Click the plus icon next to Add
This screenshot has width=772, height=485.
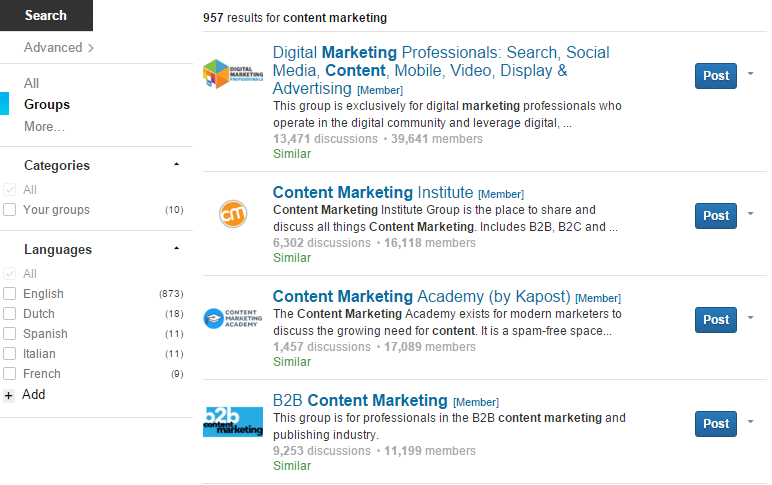point(9,395)
